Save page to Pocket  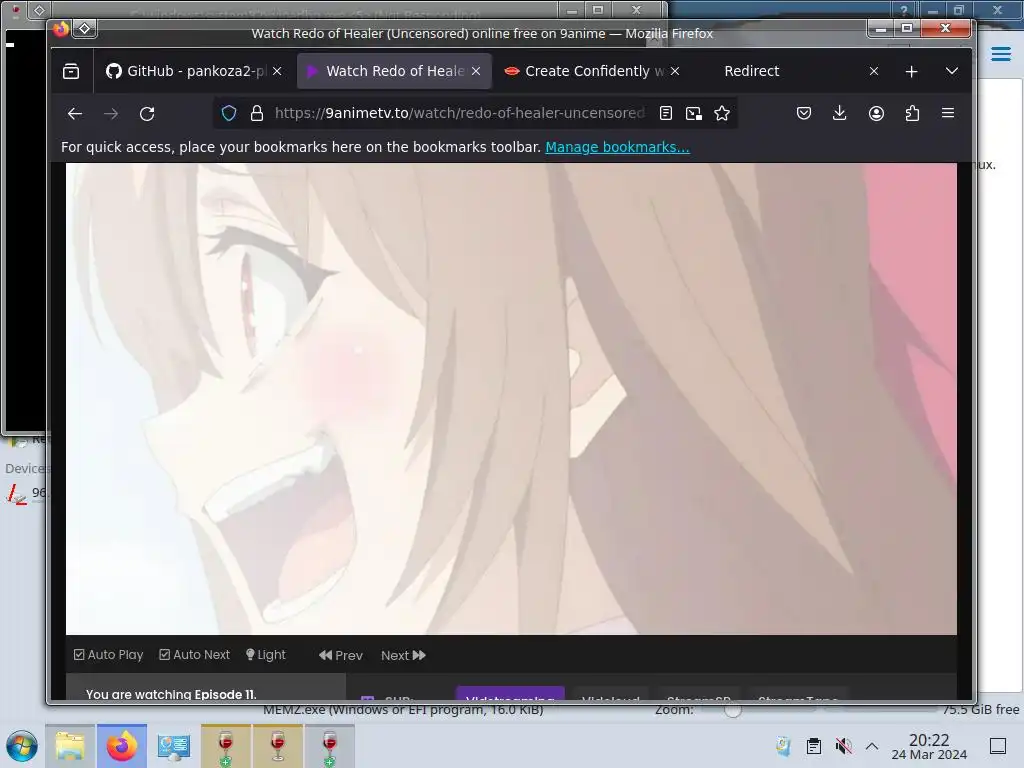[804, 114]
